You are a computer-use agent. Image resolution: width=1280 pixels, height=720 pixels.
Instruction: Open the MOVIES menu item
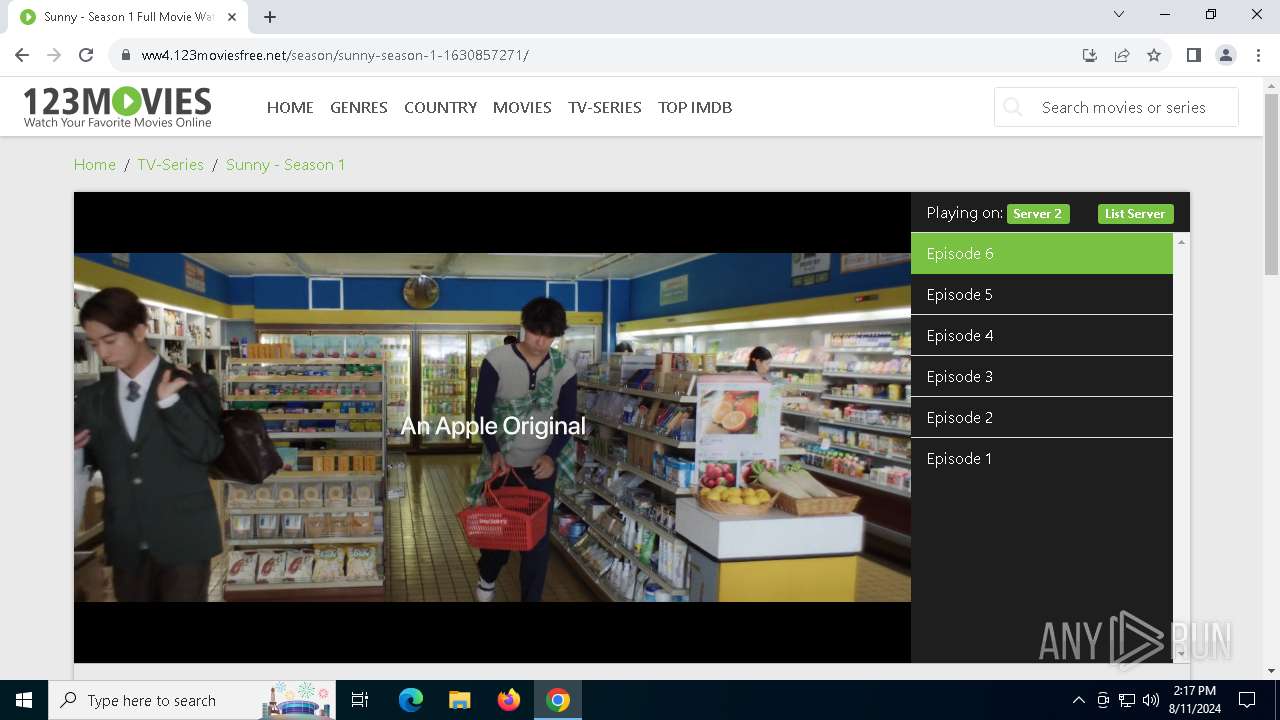522,107
